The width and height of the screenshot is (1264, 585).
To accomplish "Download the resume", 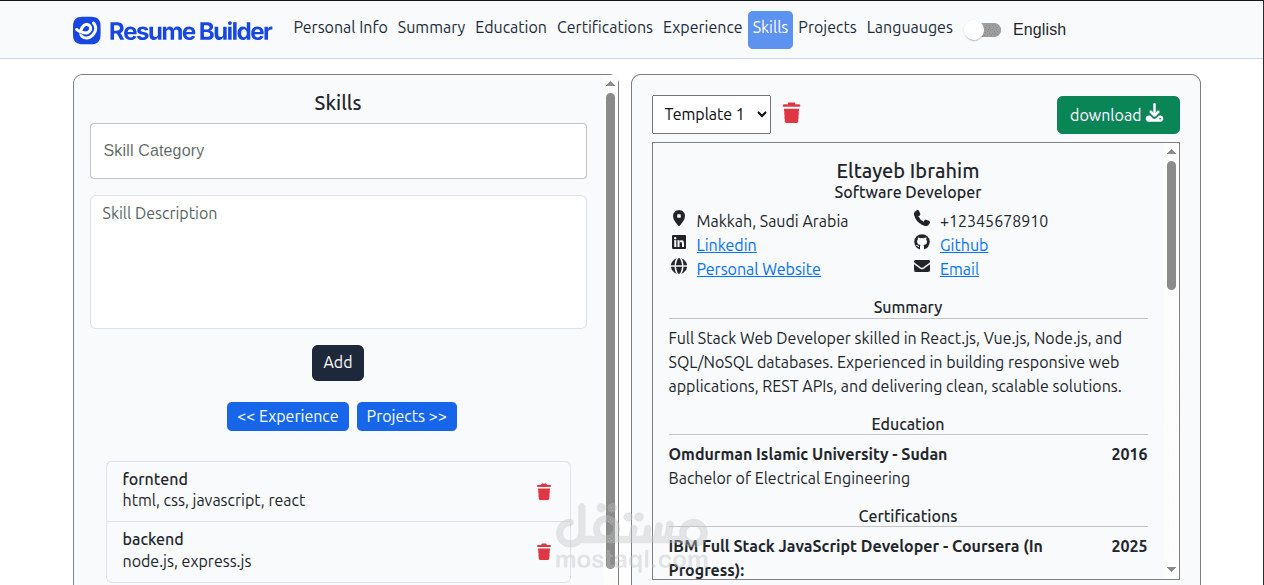I will [1118, 115].
